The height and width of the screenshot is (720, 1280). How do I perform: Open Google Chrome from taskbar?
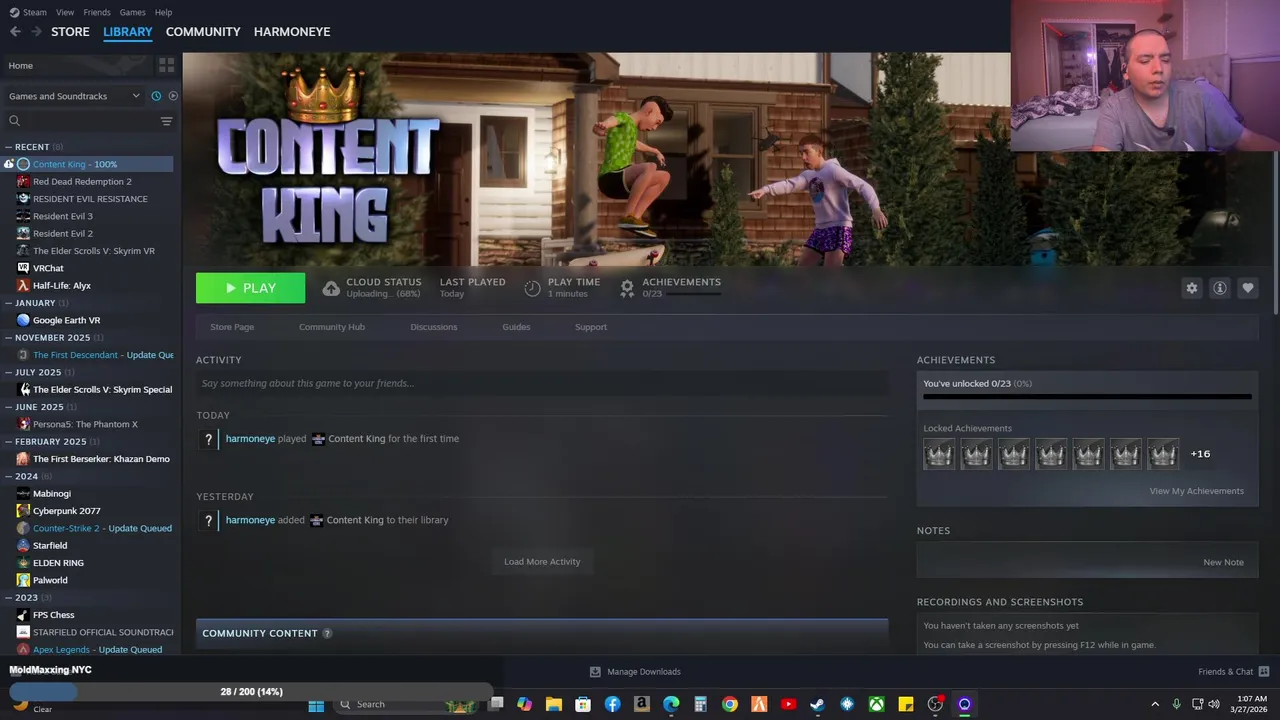click(730, 704)
